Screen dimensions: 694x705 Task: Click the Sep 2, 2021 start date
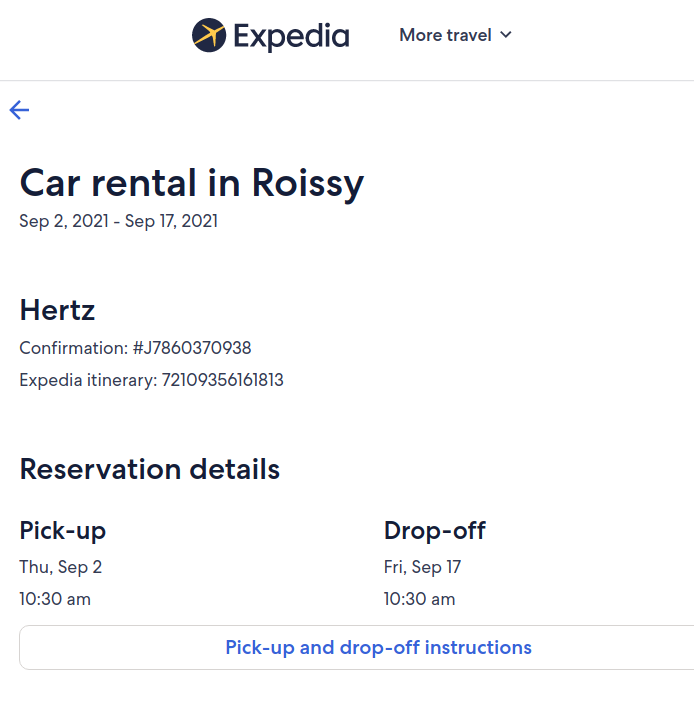click(x=64, y=221)
